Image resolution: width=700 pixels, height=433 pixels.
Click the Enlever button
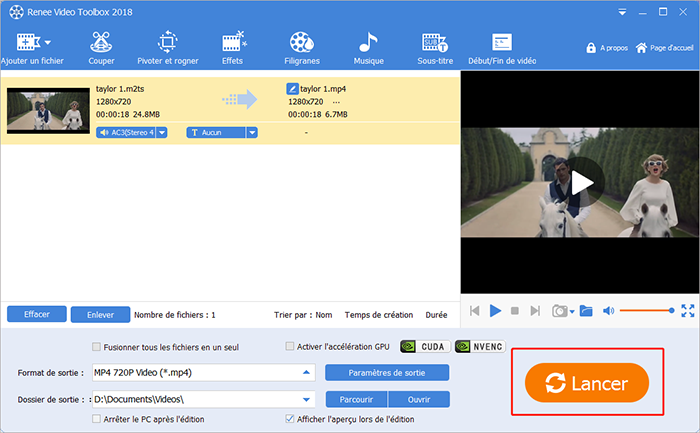pyautogui.click(x=100, y=315)
